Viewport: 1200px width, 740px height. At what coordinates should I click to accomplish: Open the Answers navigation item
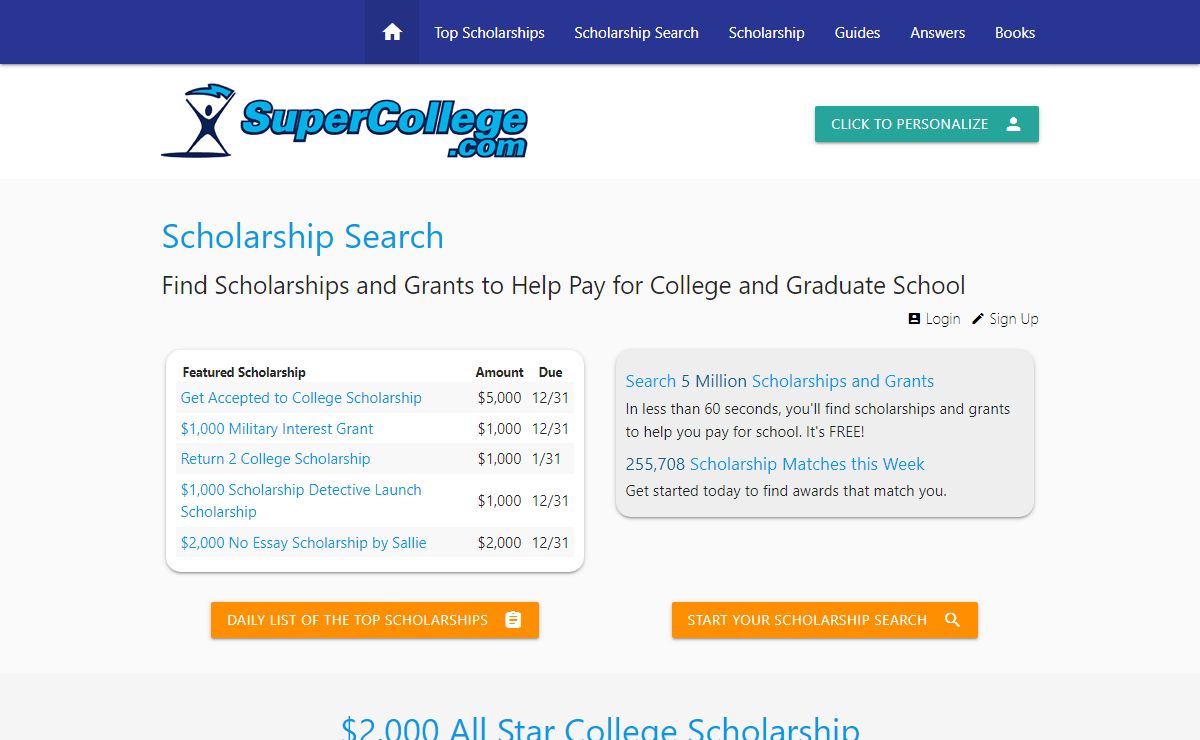click(x=937, y=32)
